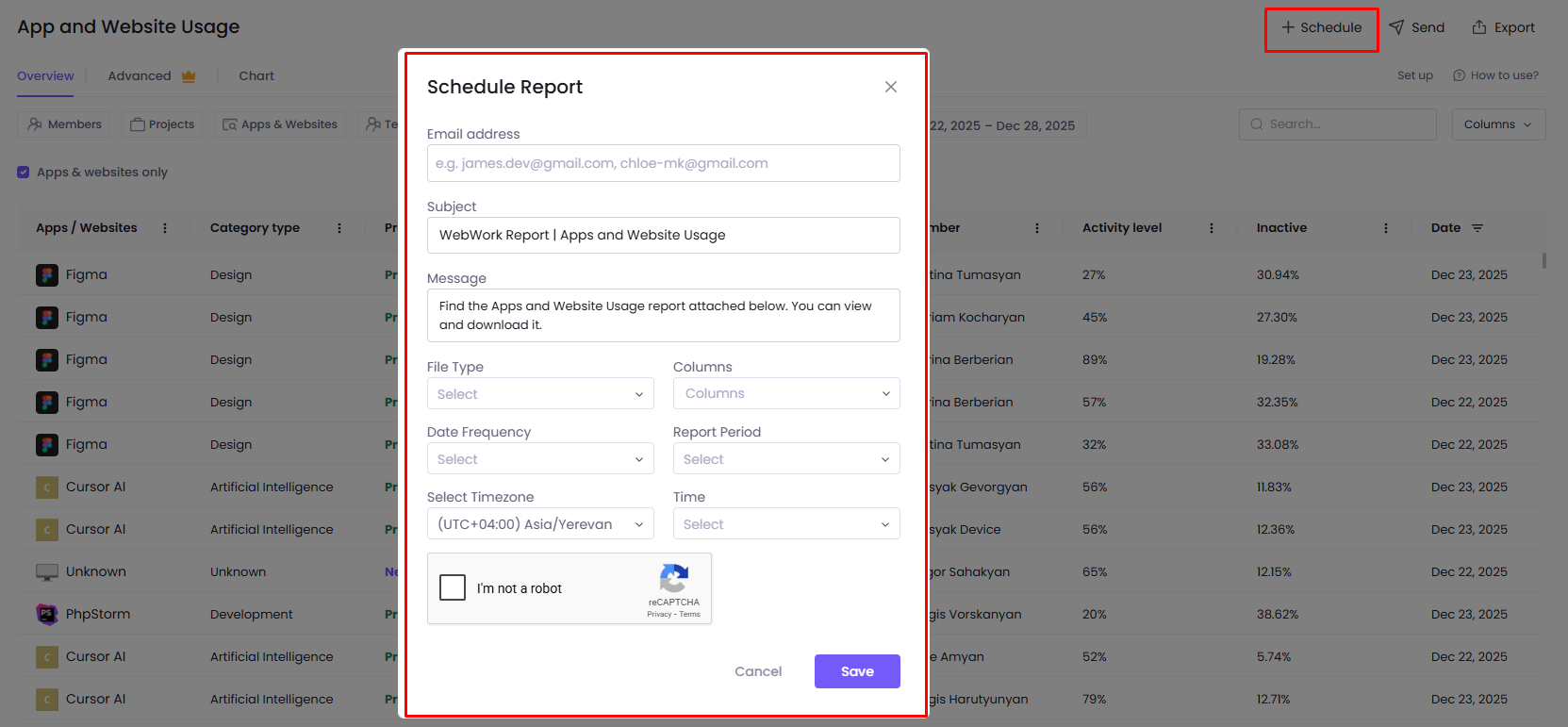This screenshot has width=1568, height=727.
Task: Switch to the Chart tab
Action: pos(256,76)
